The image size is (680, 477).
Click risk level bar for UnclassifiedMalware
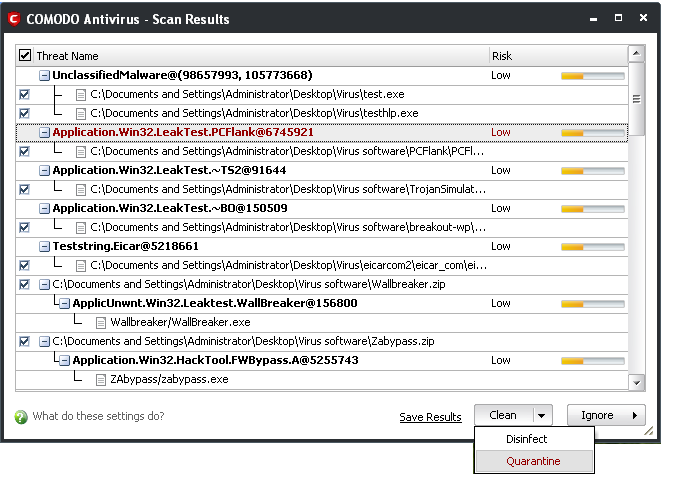click(x=592, y=76)
